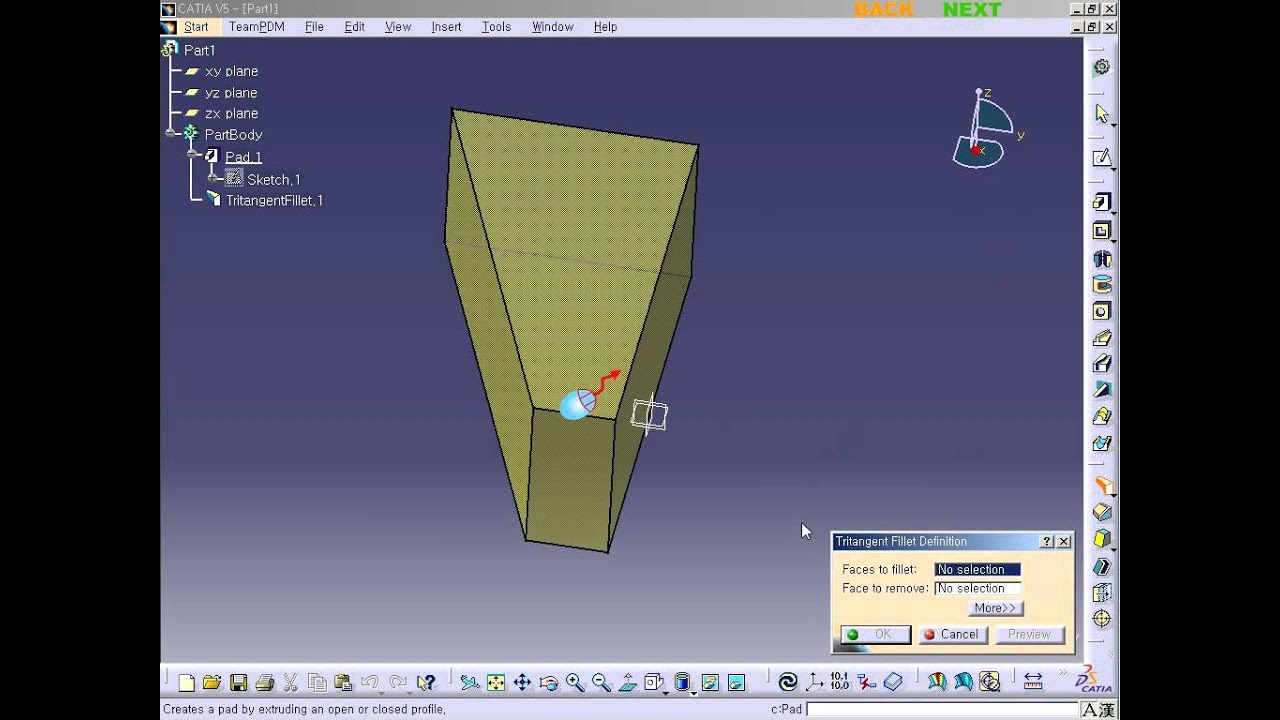This screenshot has height=720, width=1280.
Task: Click the Sketcher icon in right toolbar
Action: tap(1101, 158)
